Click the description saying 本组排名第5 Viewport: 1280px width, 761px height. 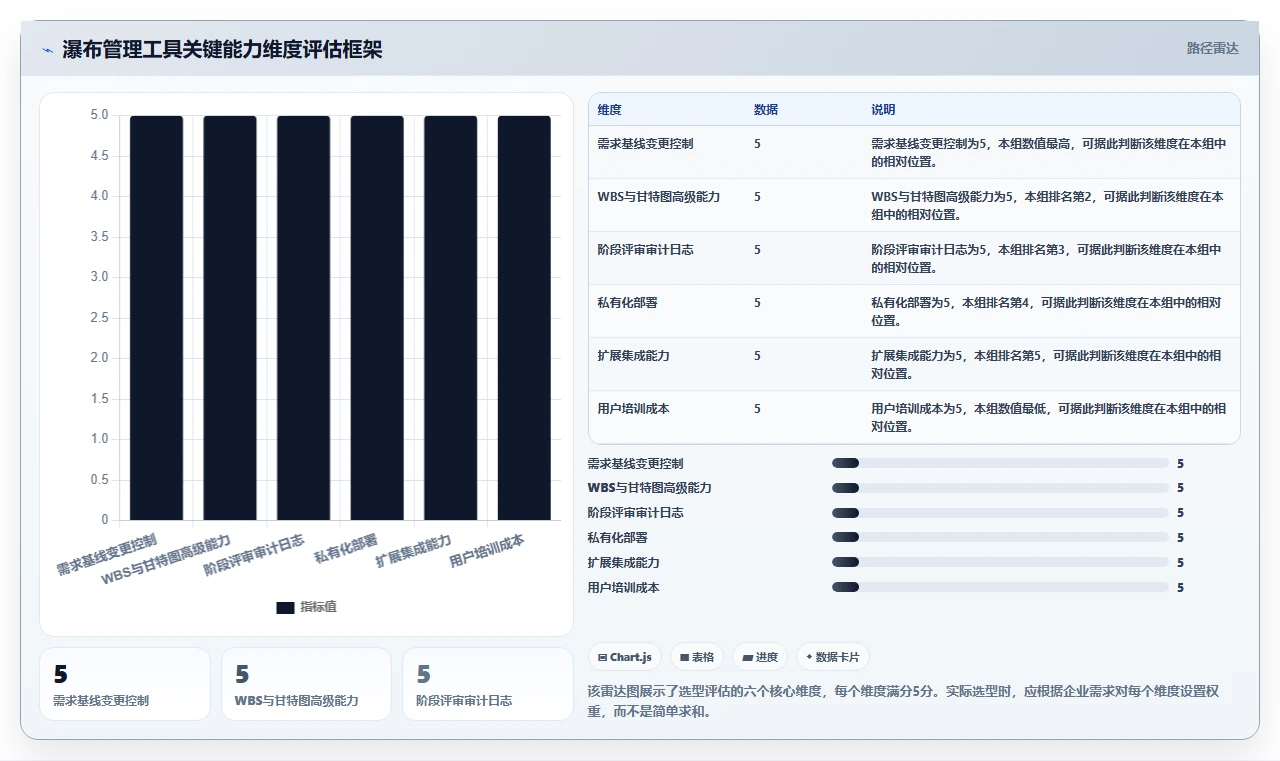(x=1046, y=364)
